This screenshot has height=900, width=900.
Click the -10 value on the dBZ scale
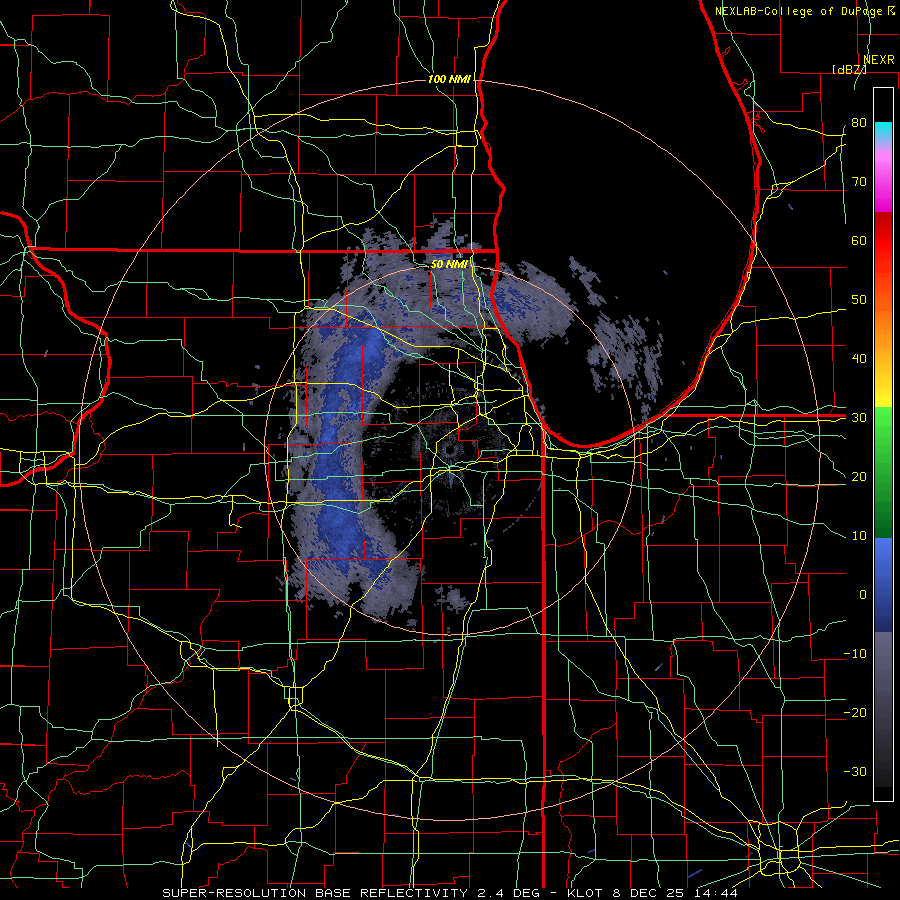tap(855, 654)
